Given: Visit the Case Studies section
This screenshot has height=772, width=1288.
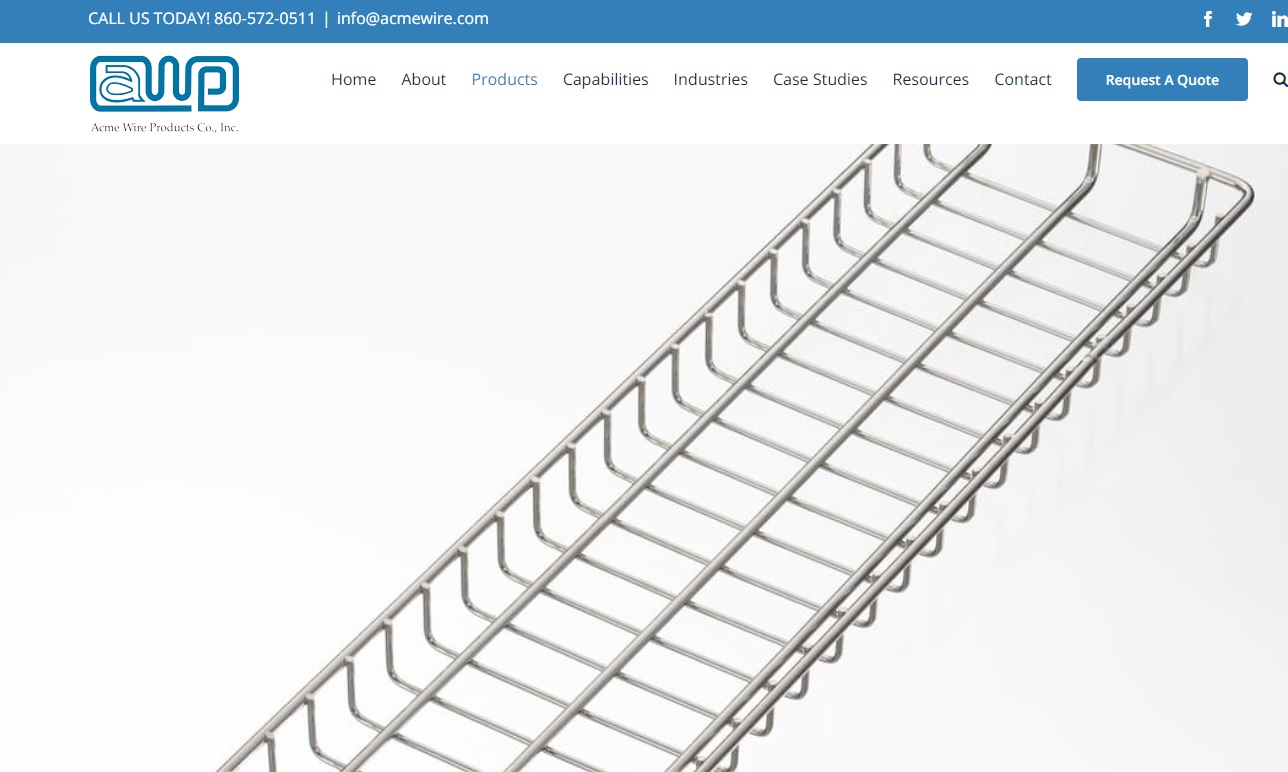Looking at the screenshot, I should point(820,79).
